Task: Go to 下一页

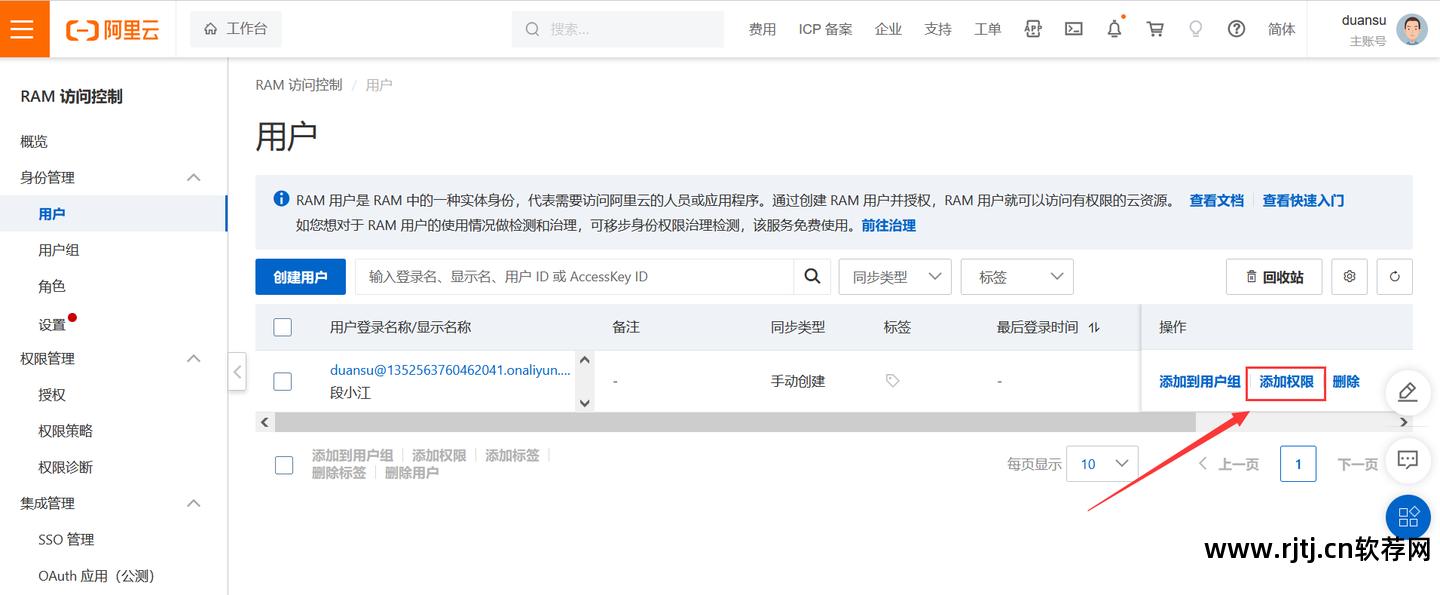Action: click(1358, 464)
